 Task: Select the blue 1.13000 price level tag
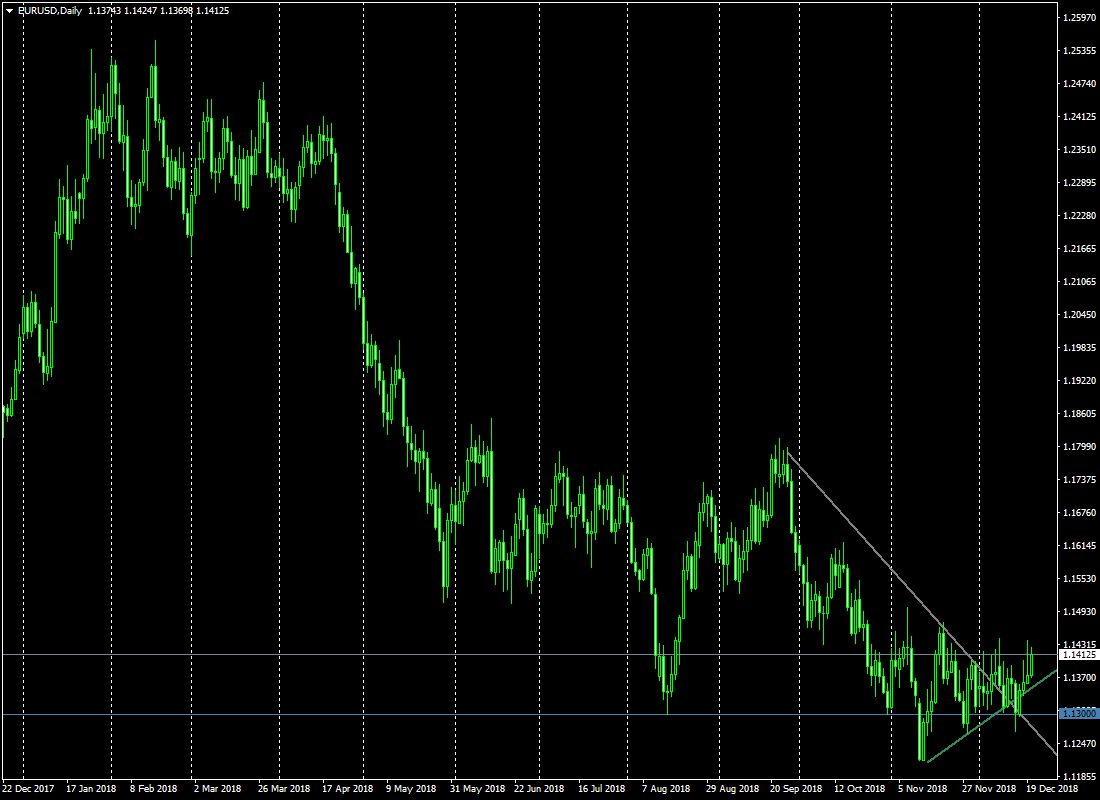(x=1079, y=714)
